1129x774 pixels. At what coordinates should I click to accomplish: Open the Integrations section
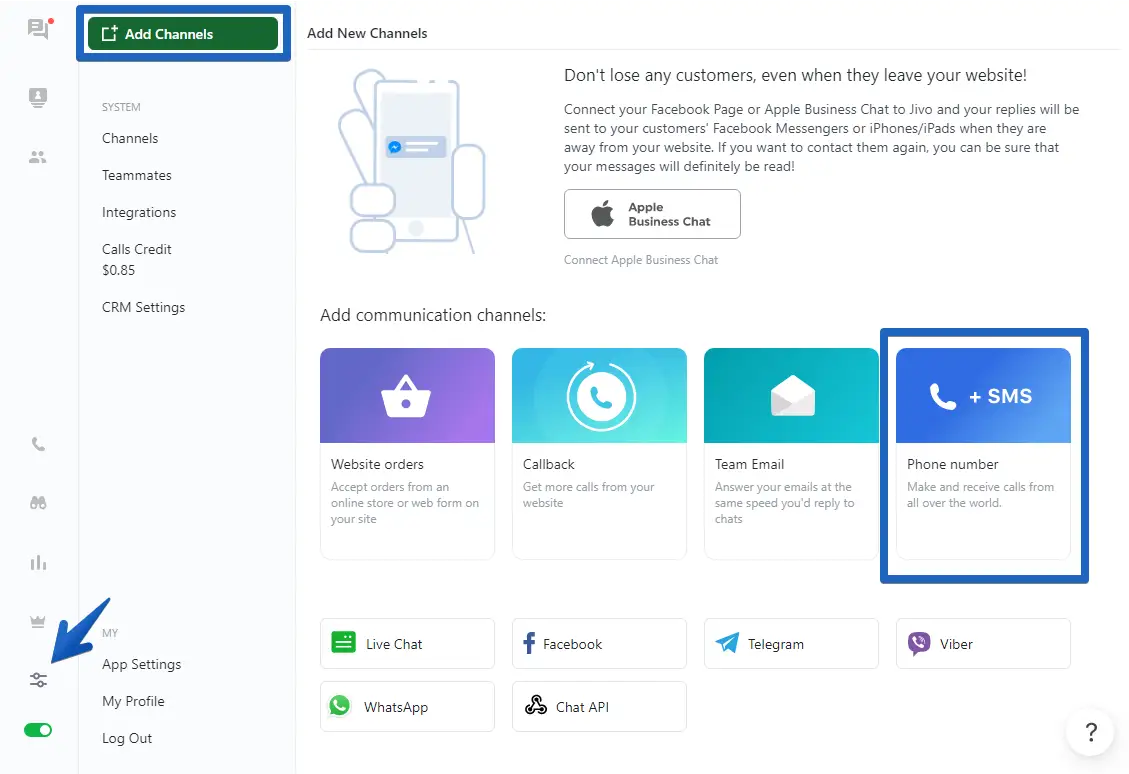point(139,212)
